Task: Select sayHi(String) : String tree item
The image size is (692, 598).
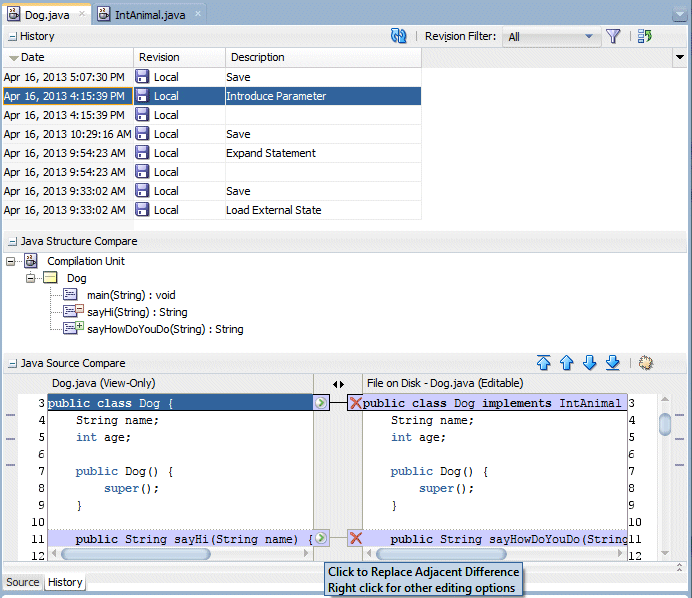Action: pos(137,312)
